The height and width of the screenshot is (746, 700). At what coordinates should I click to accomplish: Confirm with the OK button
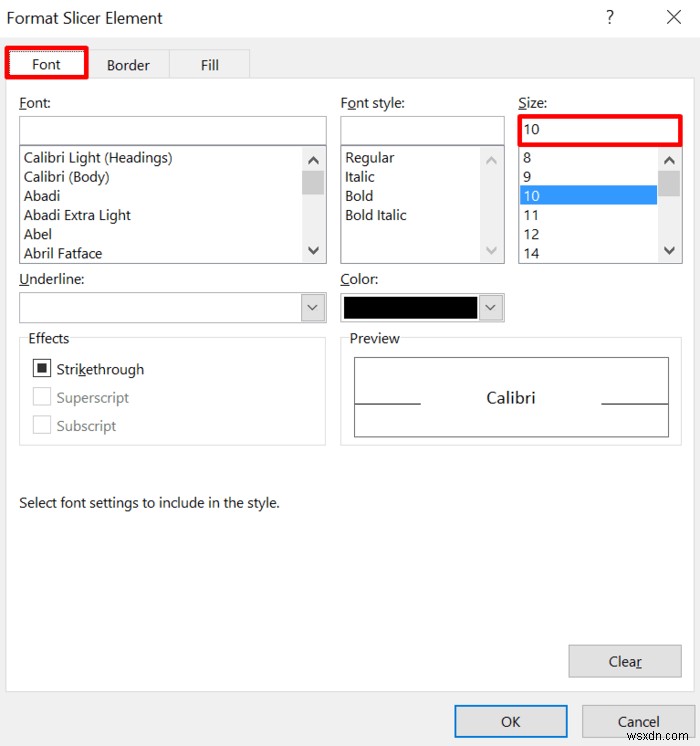pos(511,721)
